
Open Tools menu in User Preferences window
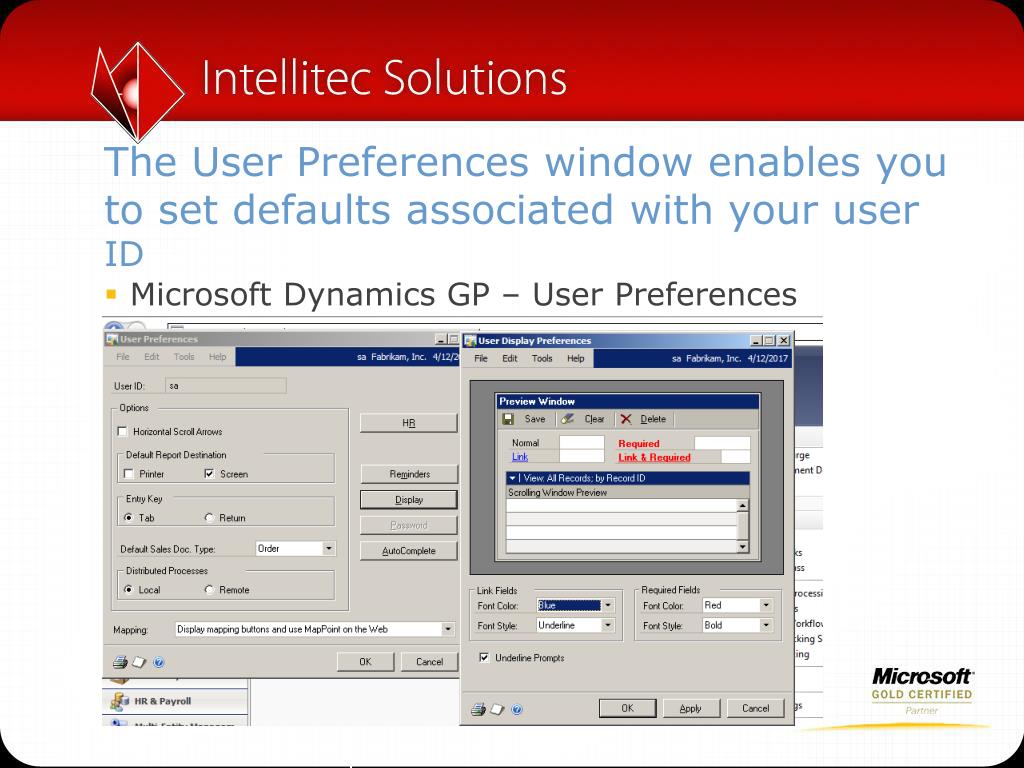pos(184,357)
